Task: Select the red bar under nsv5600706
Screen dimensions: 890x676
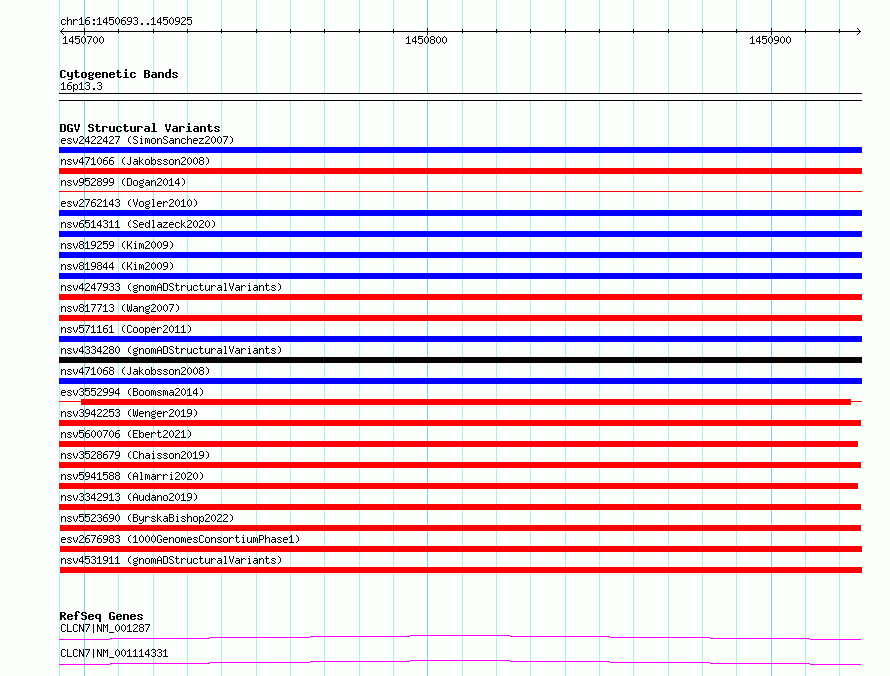Action: (x=459, y=444)
